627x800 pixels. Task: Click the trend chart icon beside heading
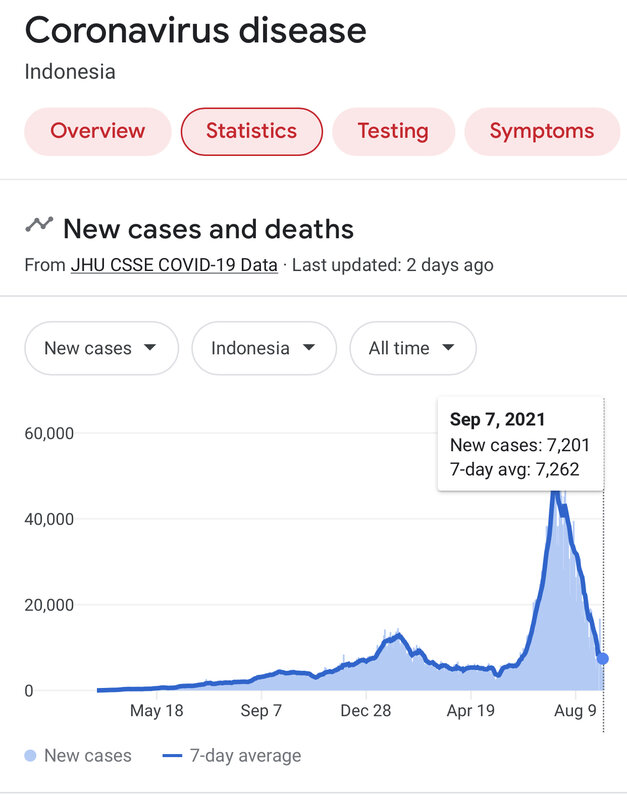pyautogui.click(x=39, y=225)
